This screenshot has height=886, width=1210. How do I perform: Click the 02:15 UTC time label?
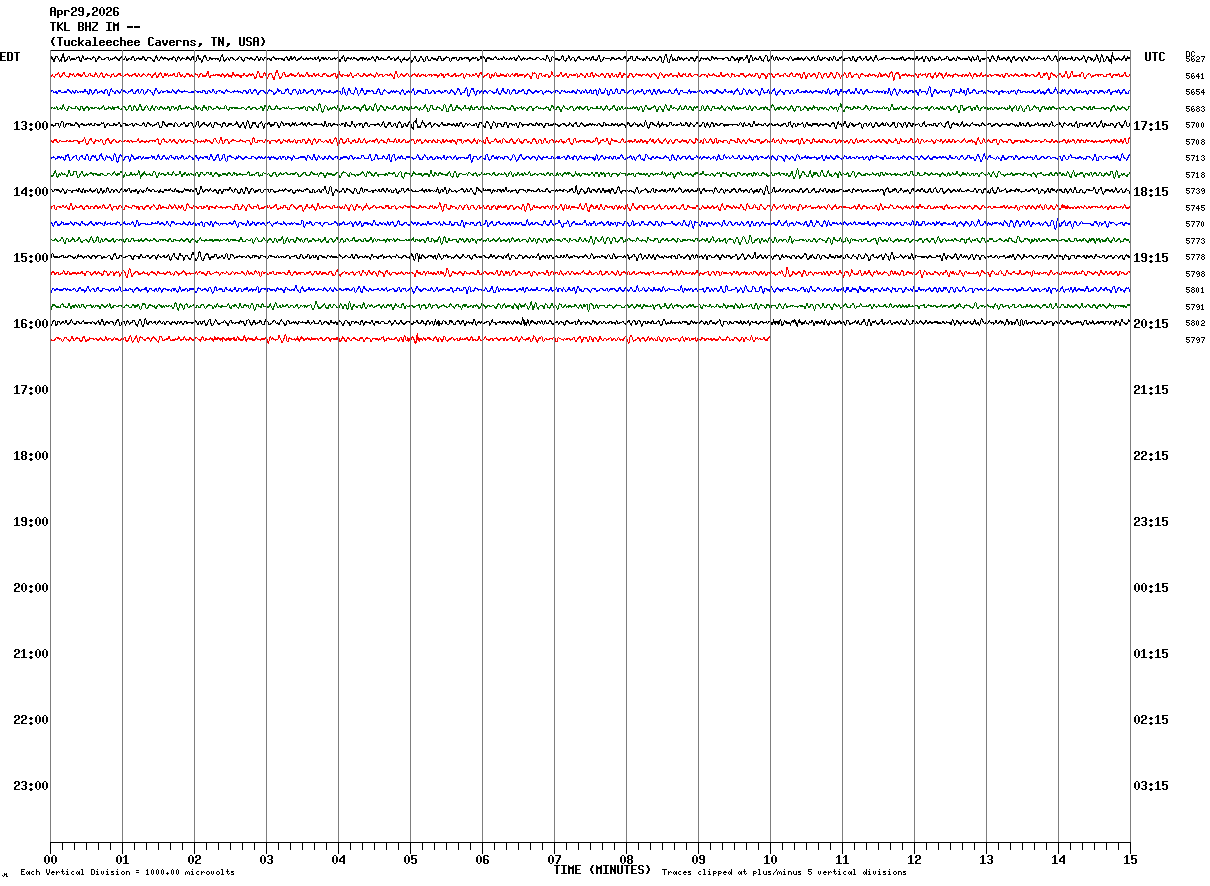tap(1151, 720)
